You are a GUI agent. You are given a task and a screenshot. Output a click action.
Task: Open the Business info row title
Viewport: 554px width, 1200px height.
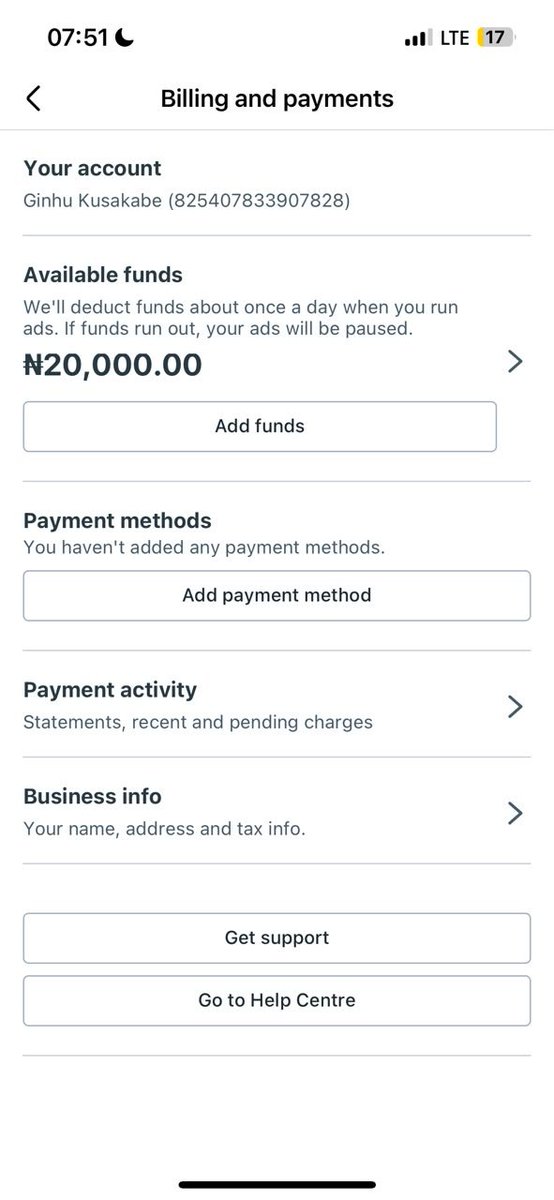click(x=92, y=796)
